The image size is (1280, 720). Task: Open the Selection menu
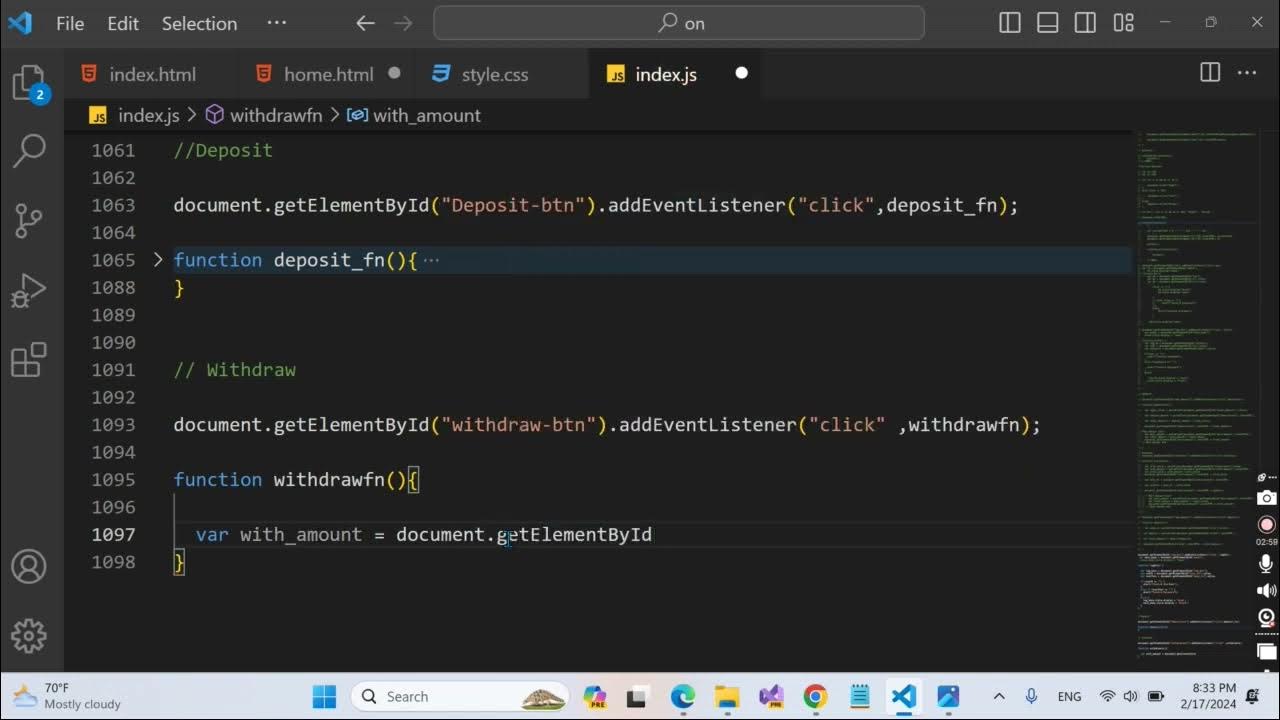pyautogui.click(x=199, y=23)
